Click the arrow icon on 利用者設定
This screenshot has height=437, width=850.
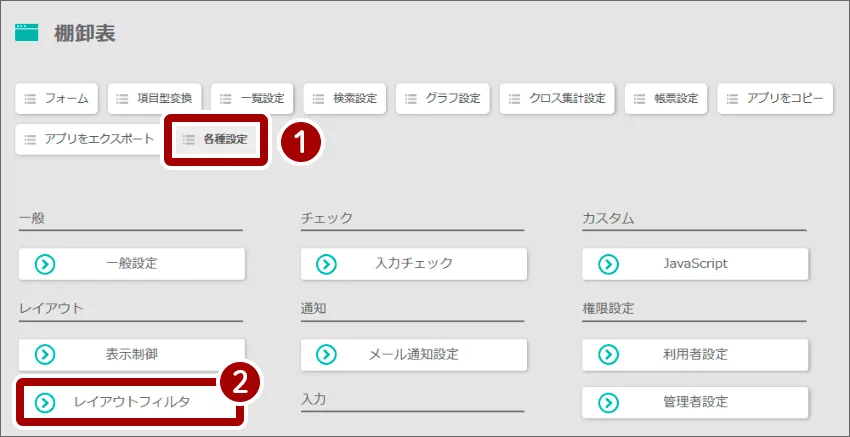pos(608,355)
